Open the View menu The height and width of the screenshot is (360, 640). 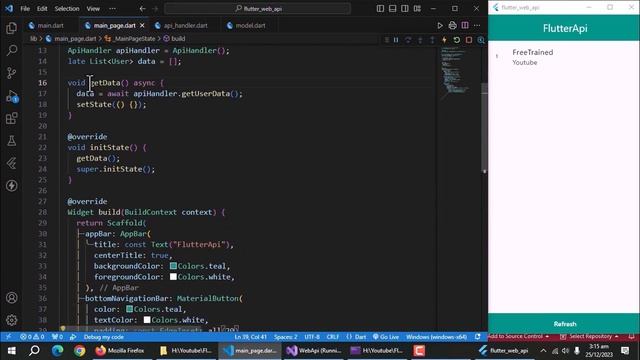pos(93,9)
